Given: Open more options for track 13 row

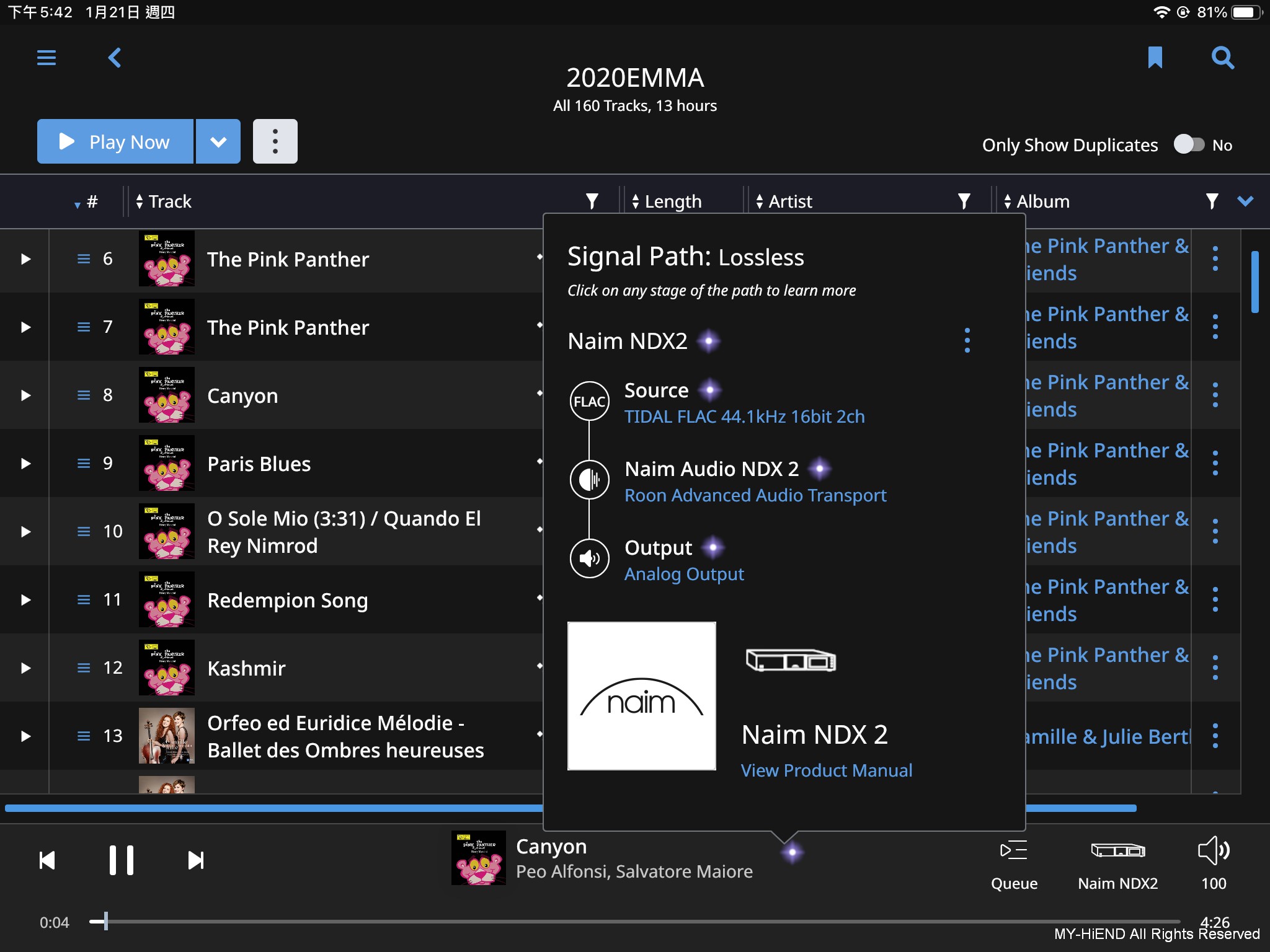Looking at the screenshot, I should point(1215,736).
